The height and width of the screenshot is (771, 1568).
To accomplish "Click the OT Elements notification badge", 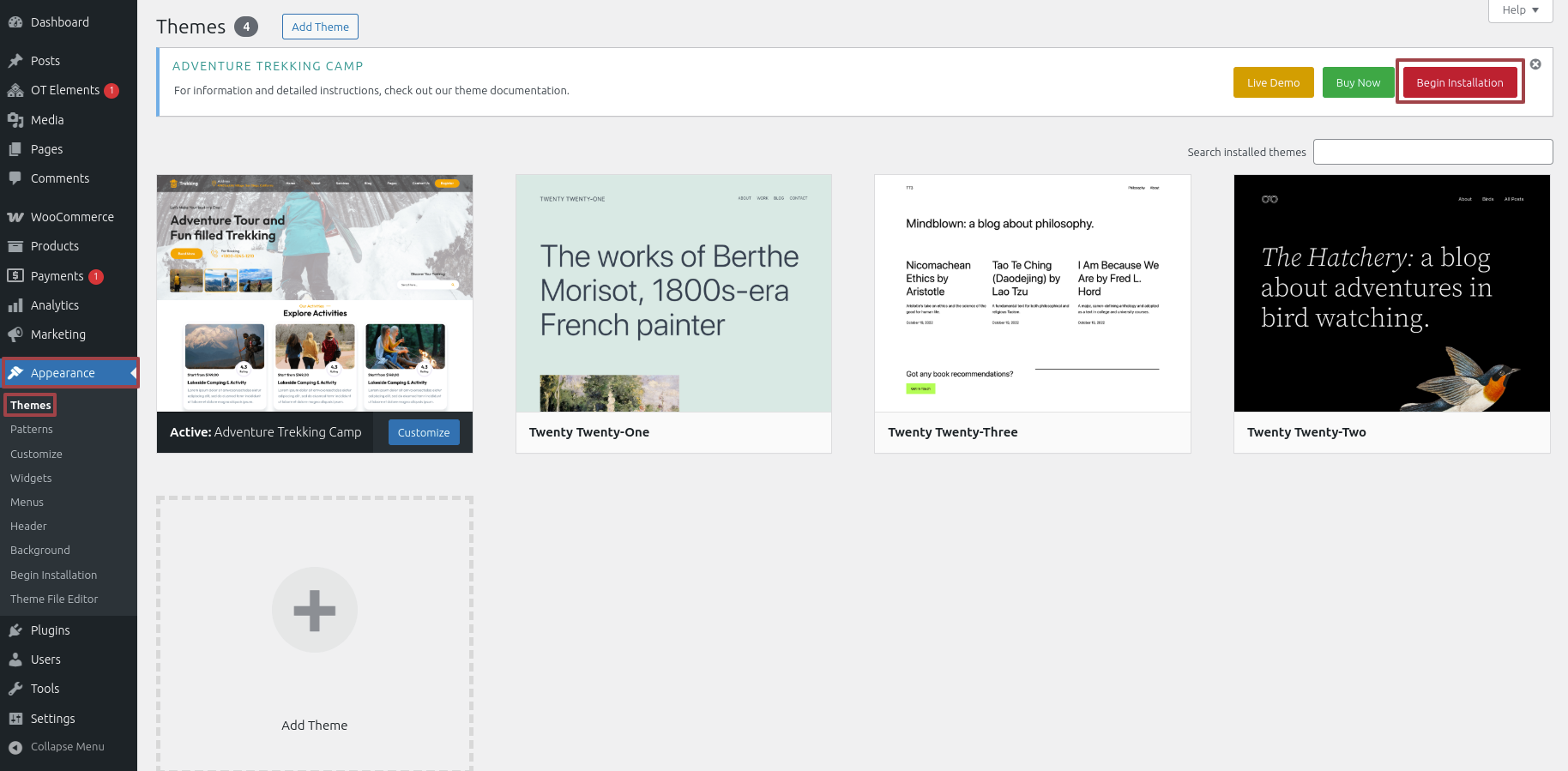I will pos(112,91).
